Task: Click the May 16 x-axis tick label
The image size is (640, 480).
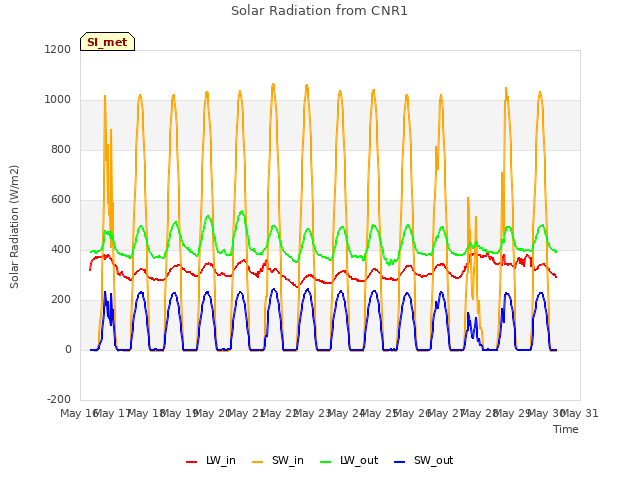Action: tap(79, 413)
